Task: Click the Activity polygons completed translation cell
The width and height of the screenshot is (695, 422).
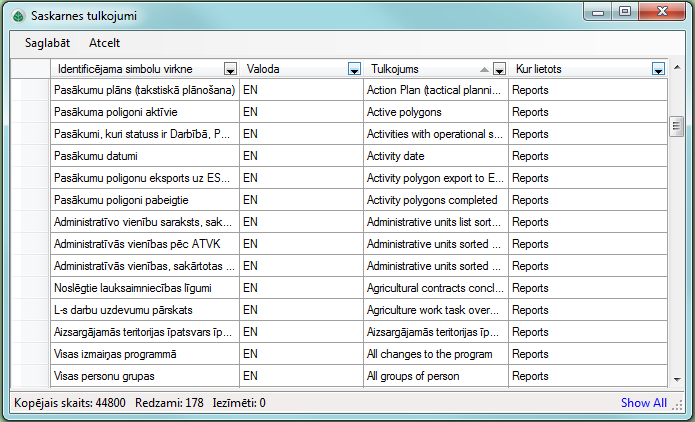Action: click(x=436, y=201)
